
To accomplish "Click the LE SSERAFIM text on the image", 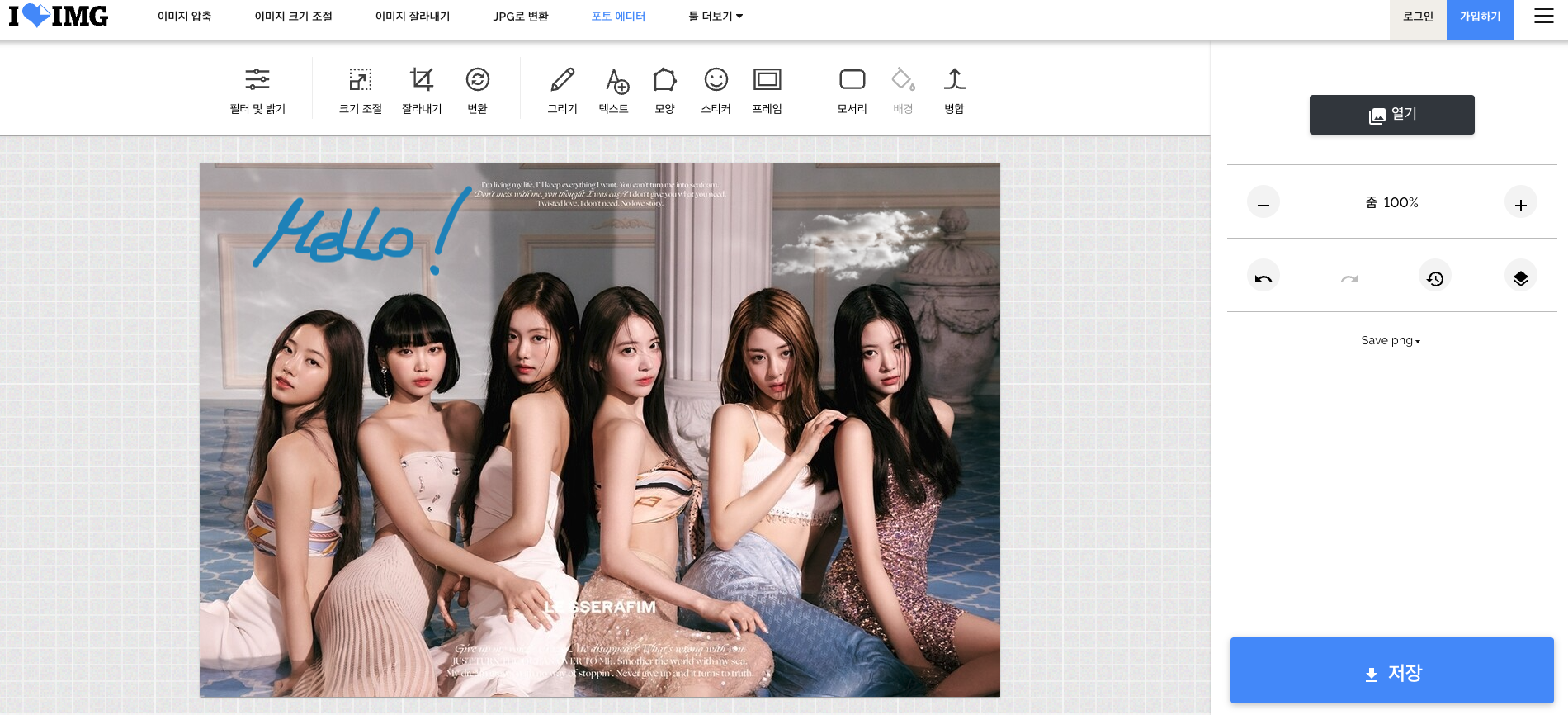I will click(600, 607).
